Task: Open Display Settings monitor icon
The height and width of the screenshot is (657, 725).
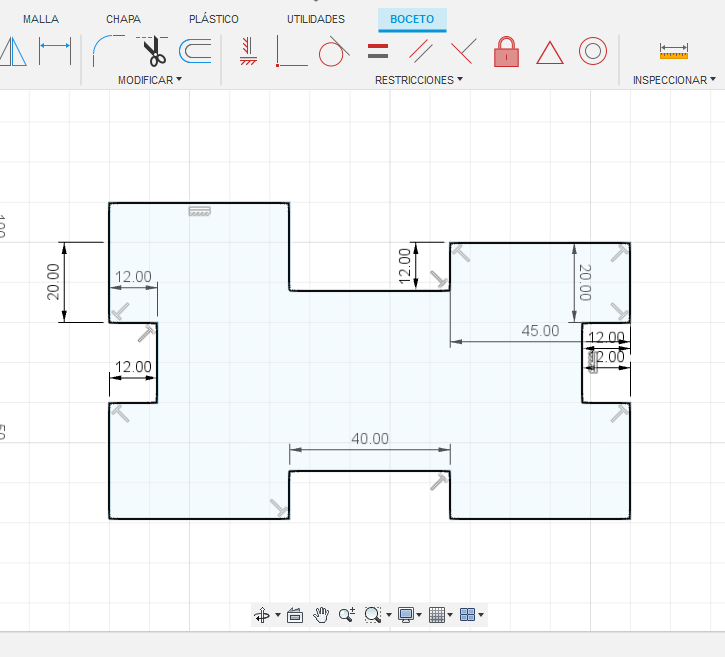Action: click(x=406, y=615)
